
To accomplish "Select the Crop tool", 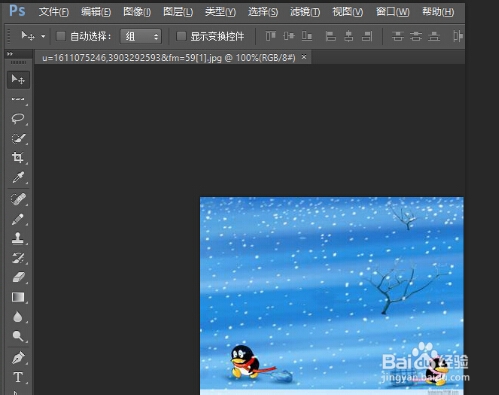I will coord(18,157).
